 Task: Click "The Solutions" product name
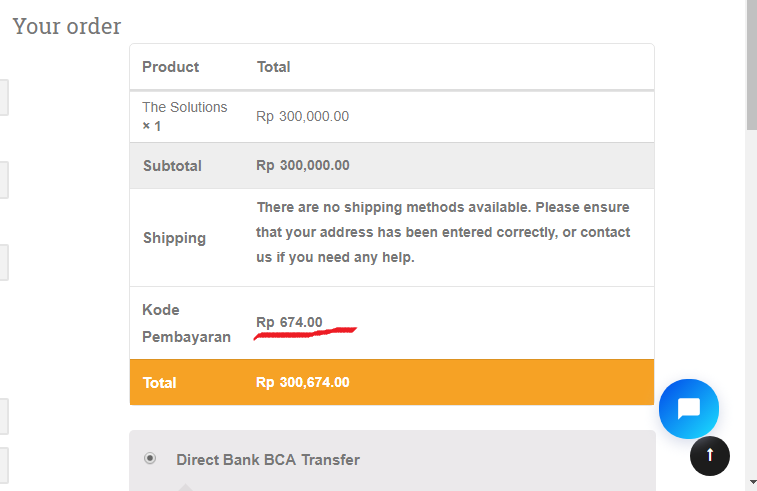(185, 107)
